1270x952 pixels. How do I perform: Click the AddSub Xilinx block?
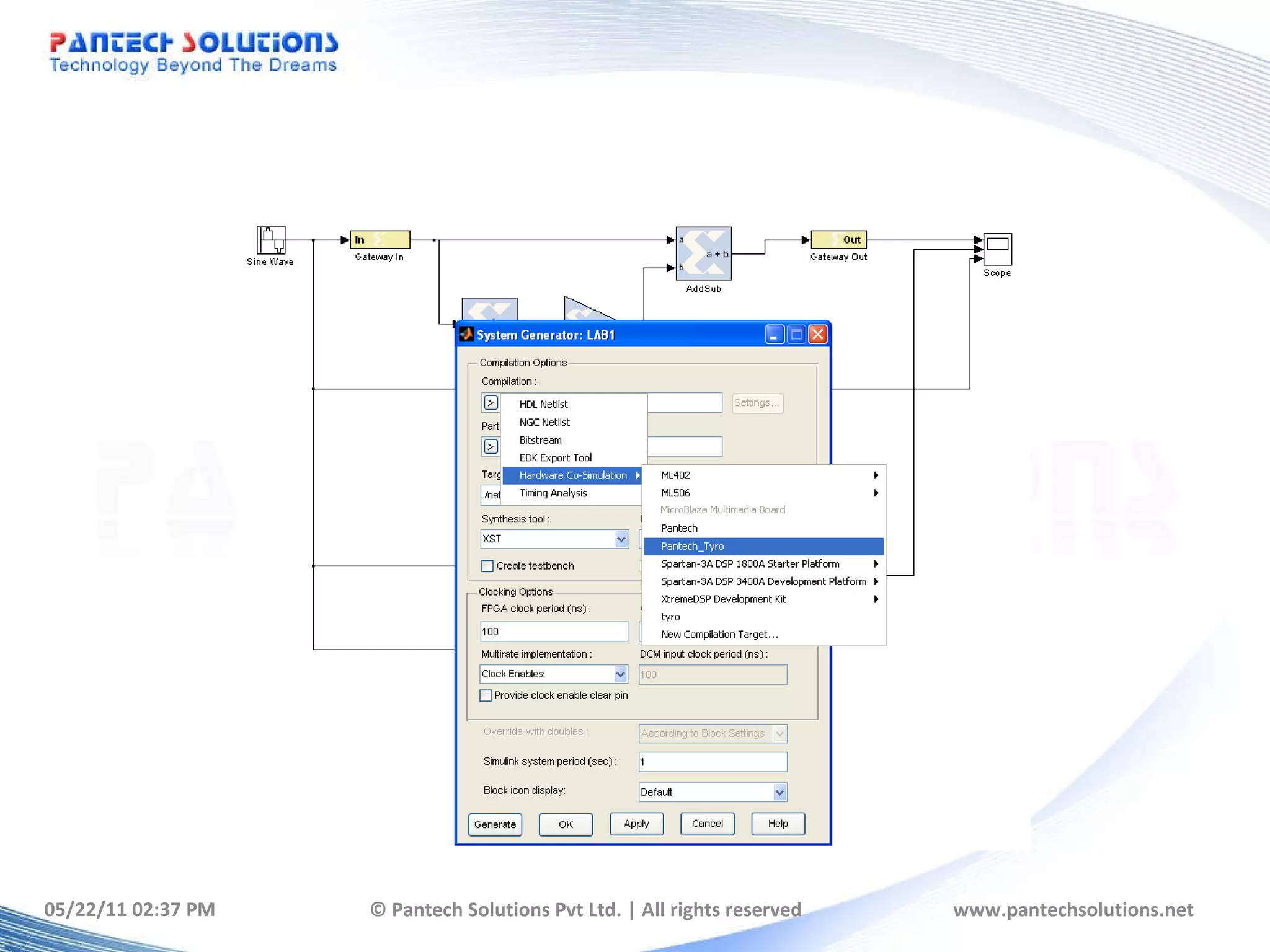(703, 253)
